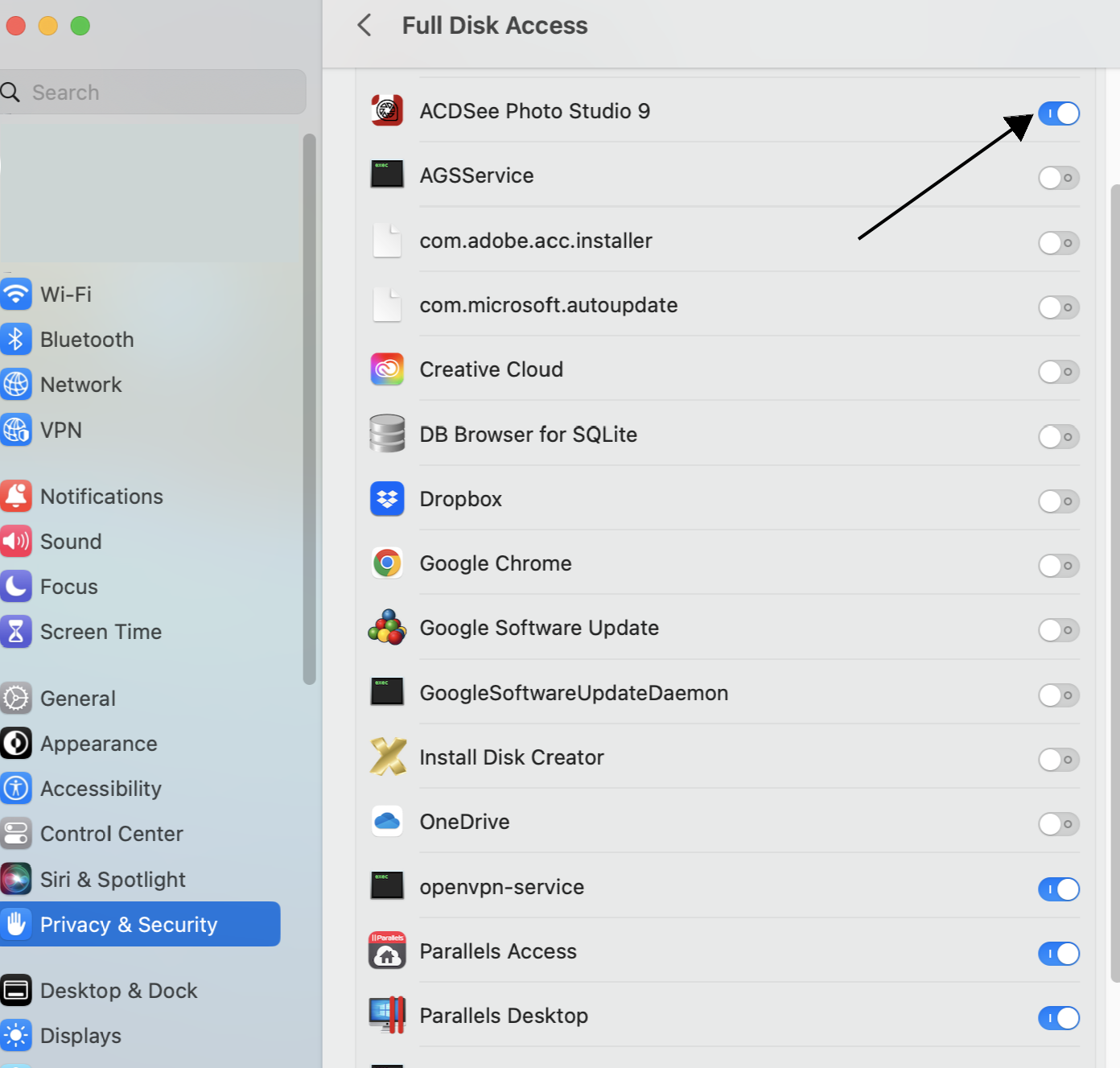
Task: Turn on Install Disk Creator toggle
Action: pyautogui.click(x=1058, y=759)
